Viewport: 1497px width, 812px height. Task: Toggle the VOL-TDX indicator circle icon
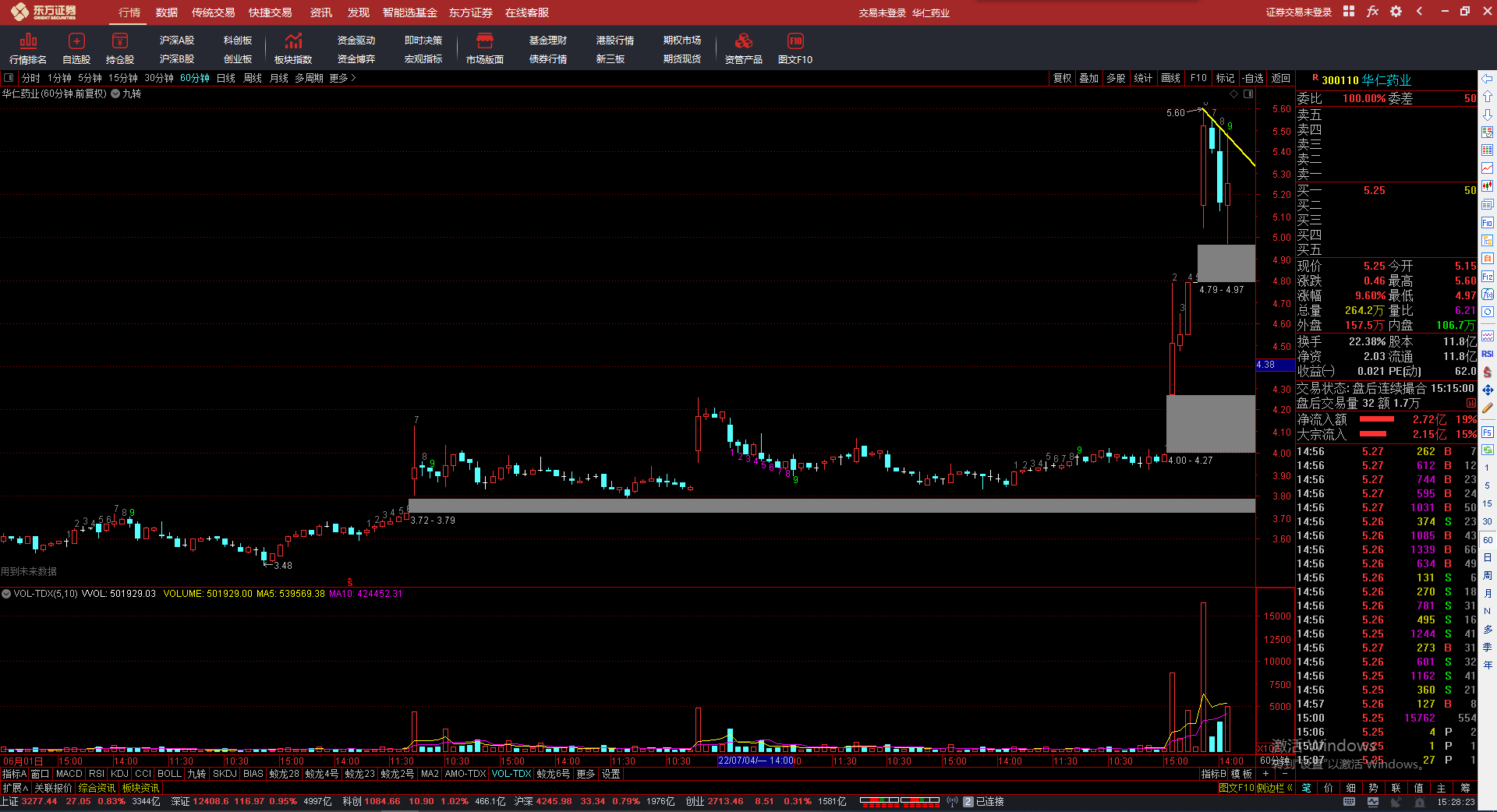[x=6, y=594]
